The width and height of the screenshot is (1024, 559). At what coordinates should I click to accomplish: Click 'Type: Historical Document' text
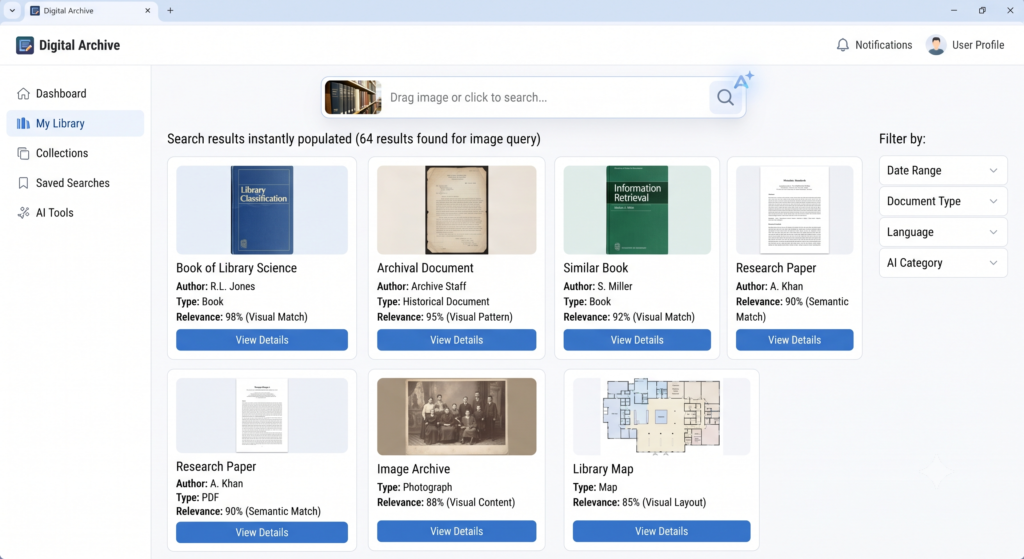[x=433, y=302]
